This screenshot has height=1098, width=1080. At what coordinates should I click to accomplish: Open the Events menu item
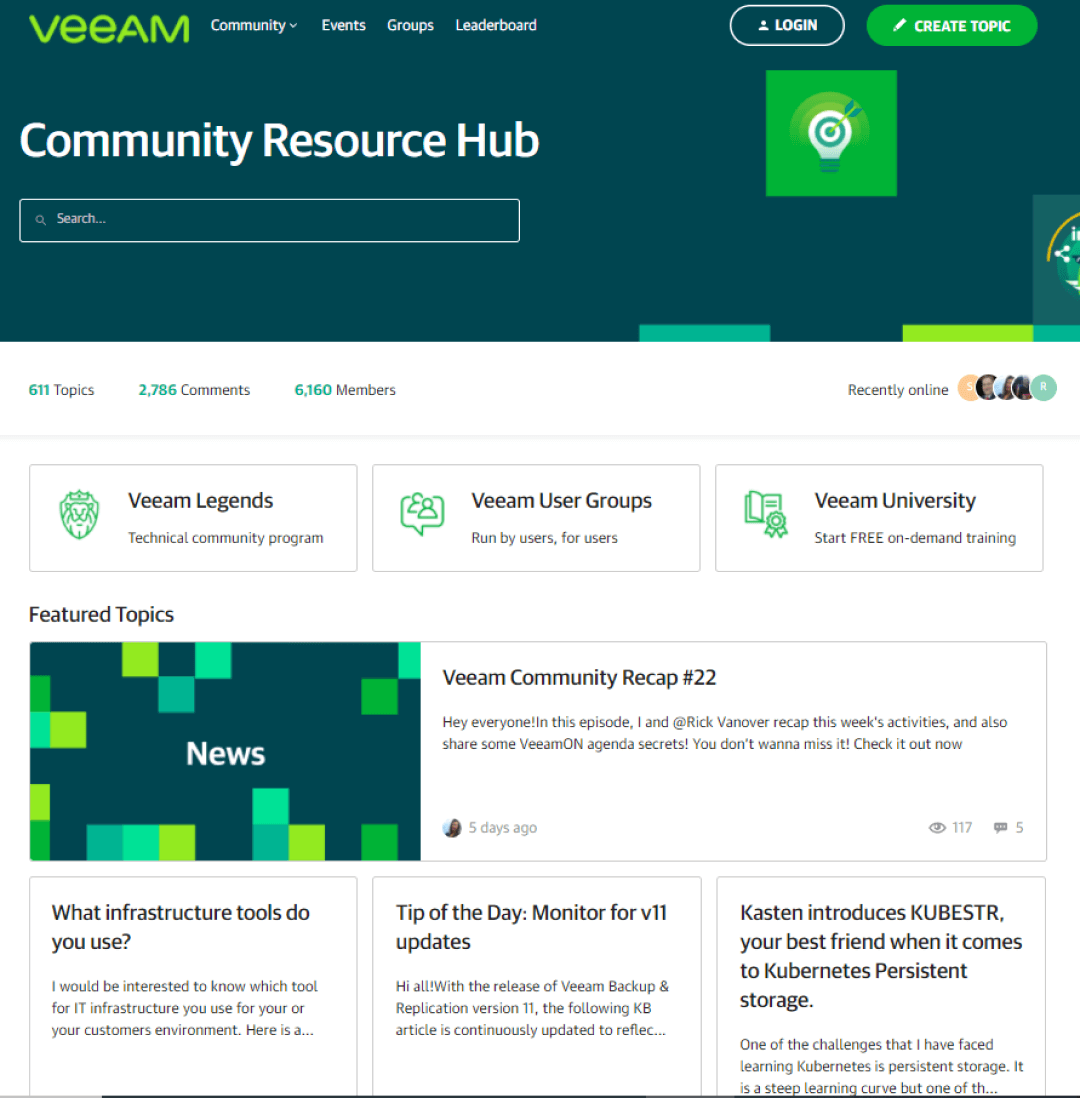(343, 26)
